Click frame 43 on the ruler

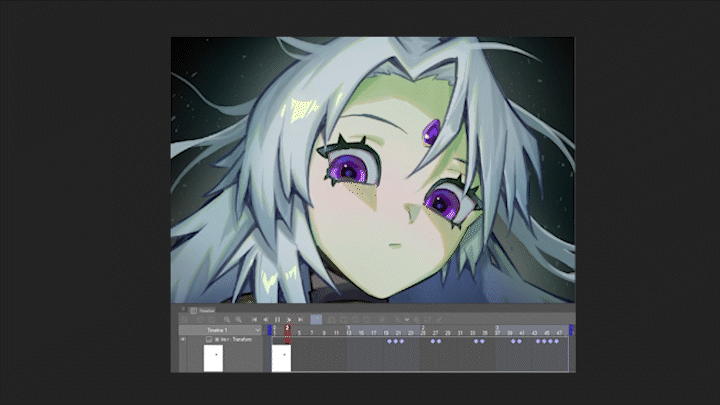tap(534, 333)
